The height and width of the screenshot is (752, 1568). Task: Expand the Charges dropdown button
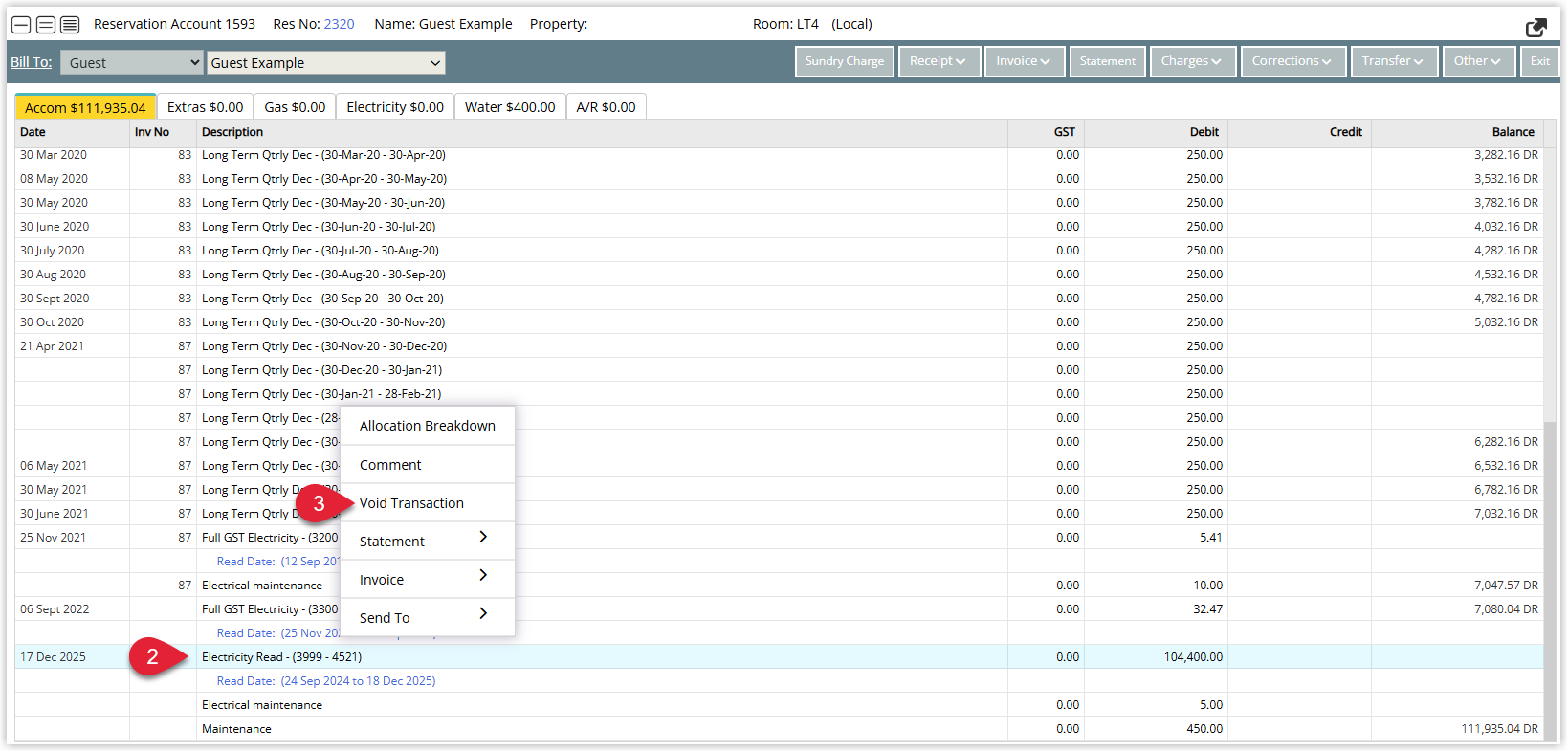coord(1193,61)
